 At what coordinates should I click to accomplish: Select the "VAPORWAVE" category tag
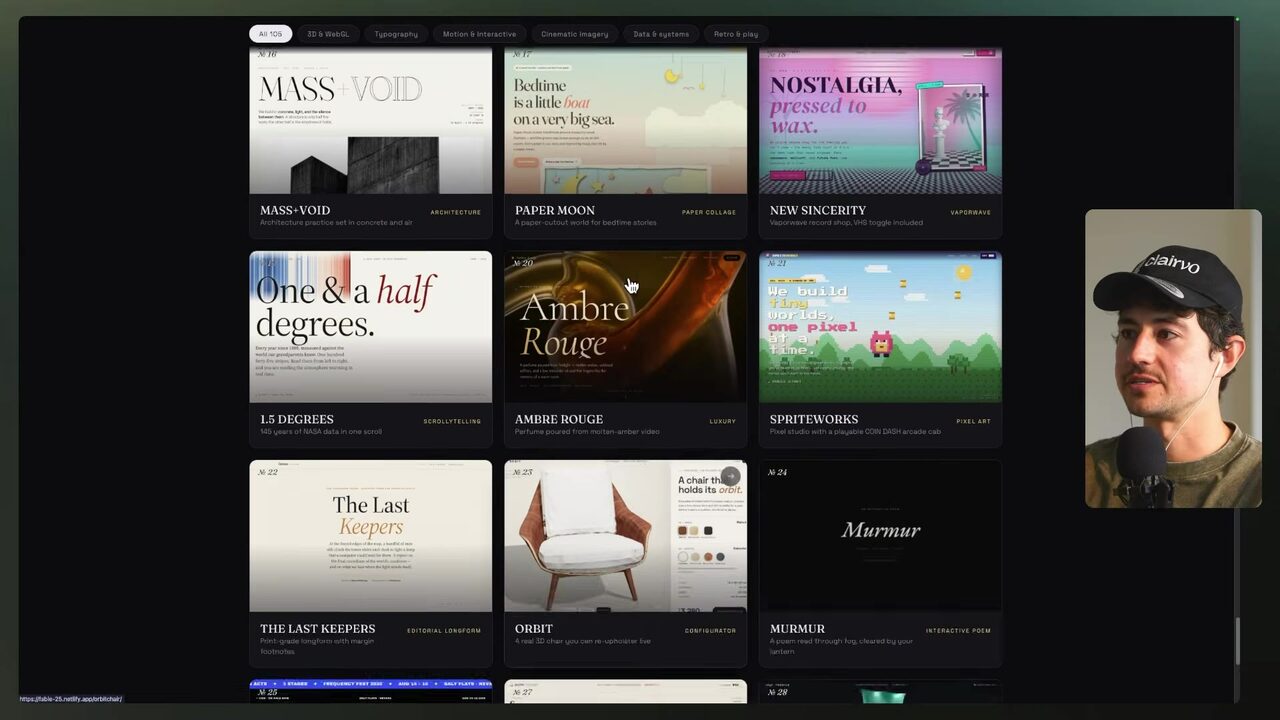971,212
